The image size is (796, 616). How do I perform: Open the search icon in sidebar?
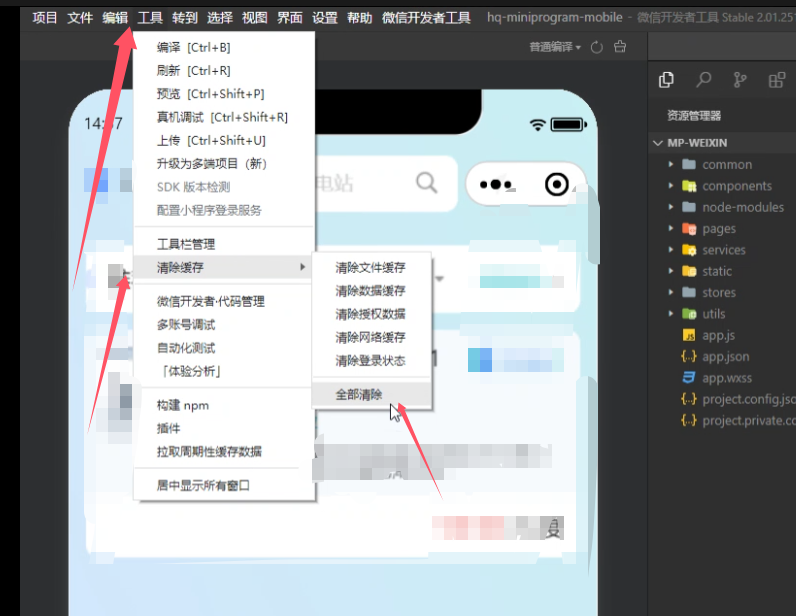pyautogui.click(x=704, y=80)
